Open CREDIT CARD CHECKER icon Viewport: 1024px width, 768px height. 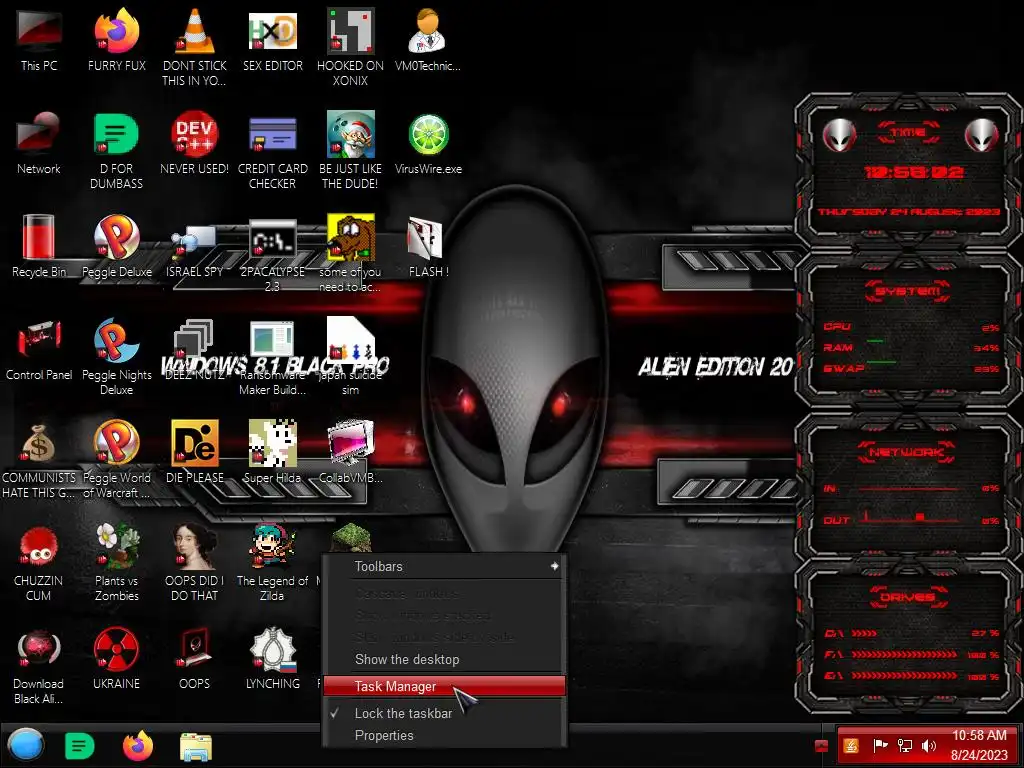pos(273,134)
